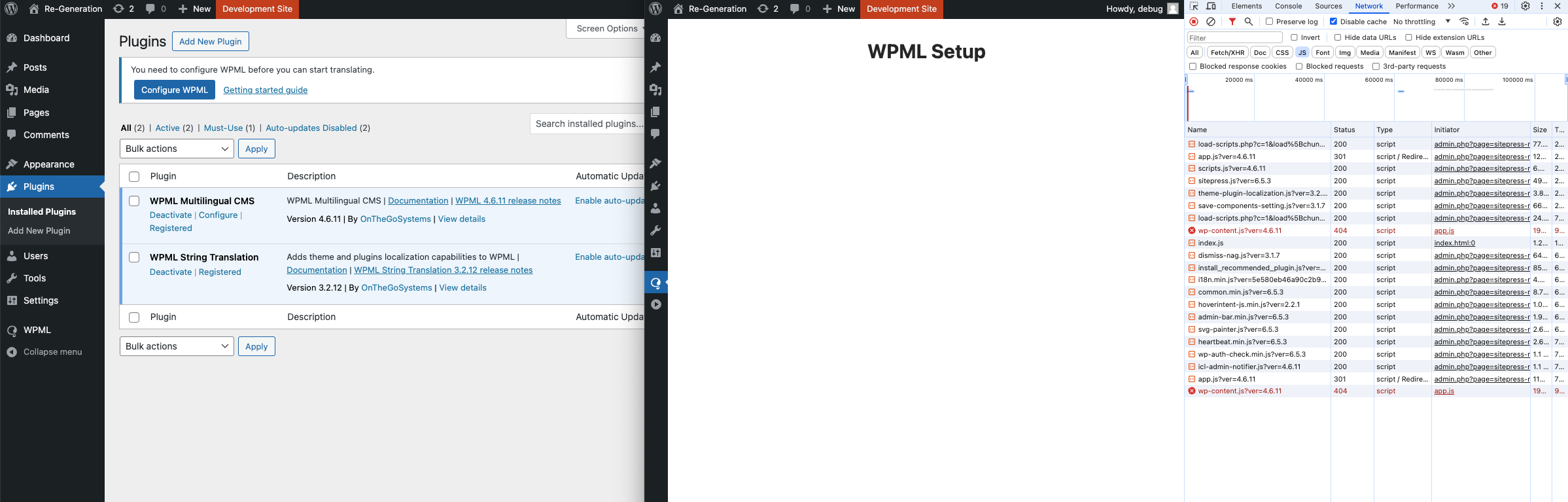Open Users icon in collapsed right sidebar

click(x=655, y=208)
